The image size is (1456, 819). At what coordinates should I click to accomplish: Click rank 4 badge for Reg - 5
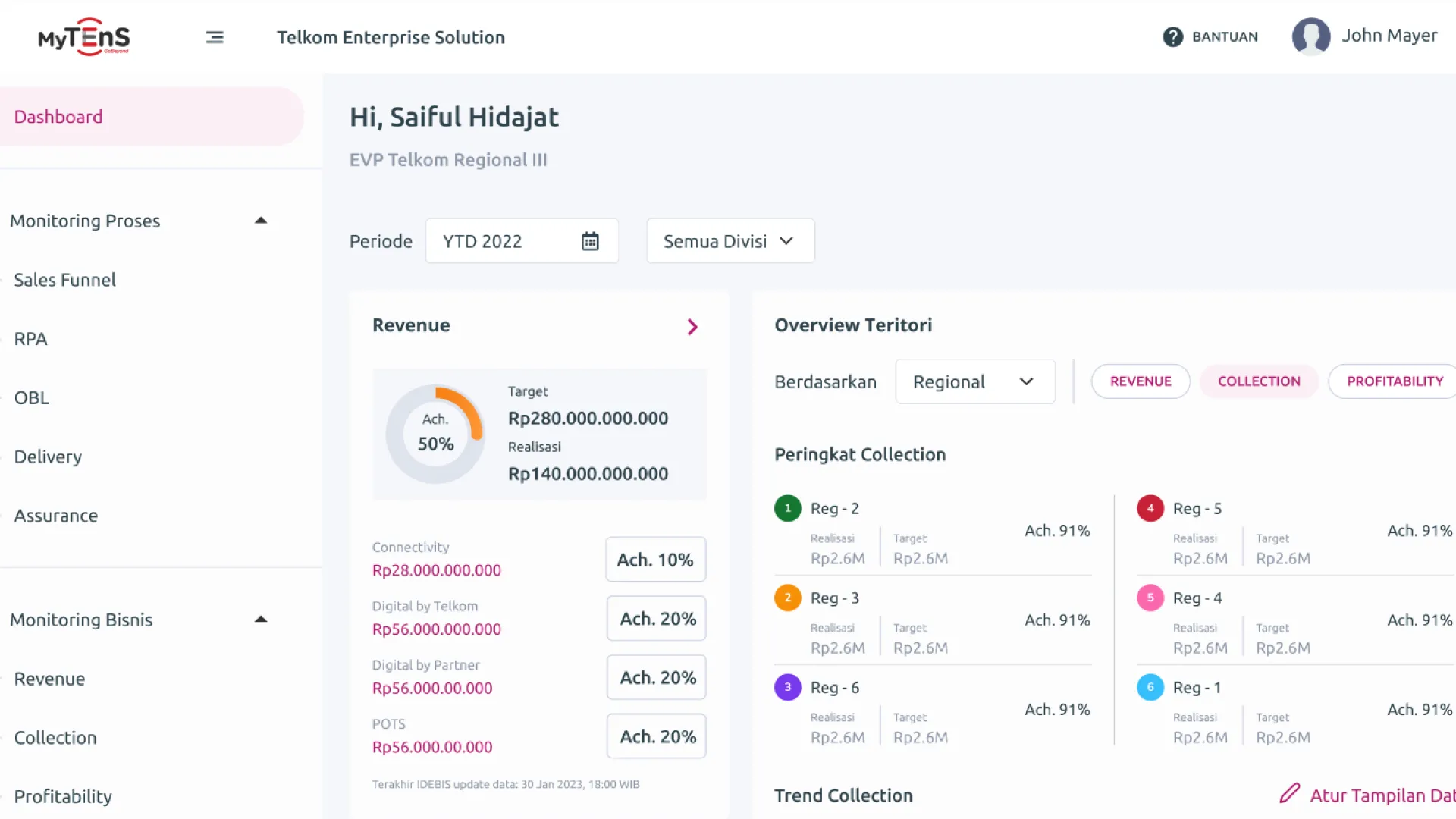pos(1150,508)
